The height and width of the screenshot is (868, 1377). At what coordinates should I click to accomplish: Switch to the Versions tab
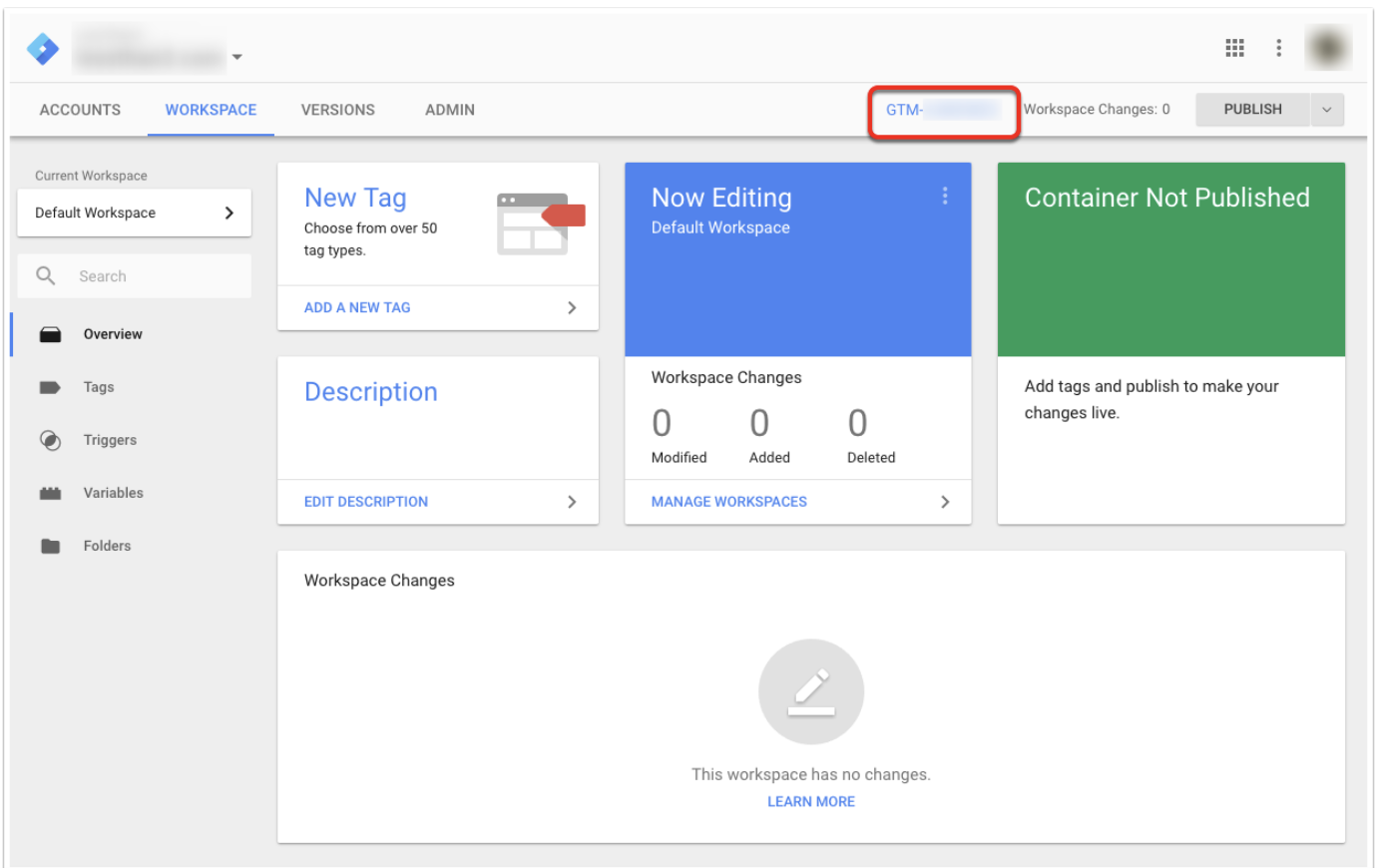pos(337,110)
